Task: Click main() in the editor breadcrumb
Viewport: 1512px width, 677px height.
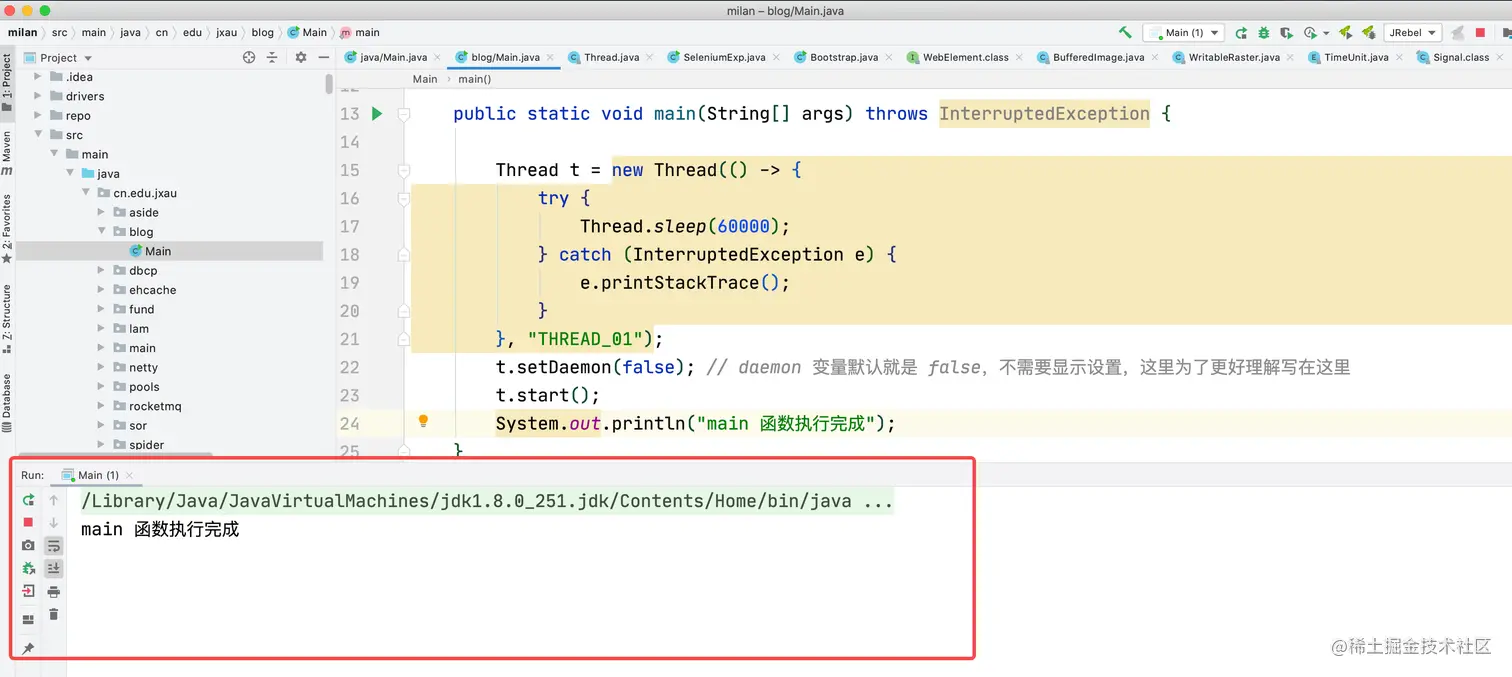Action: pos(474,79)
